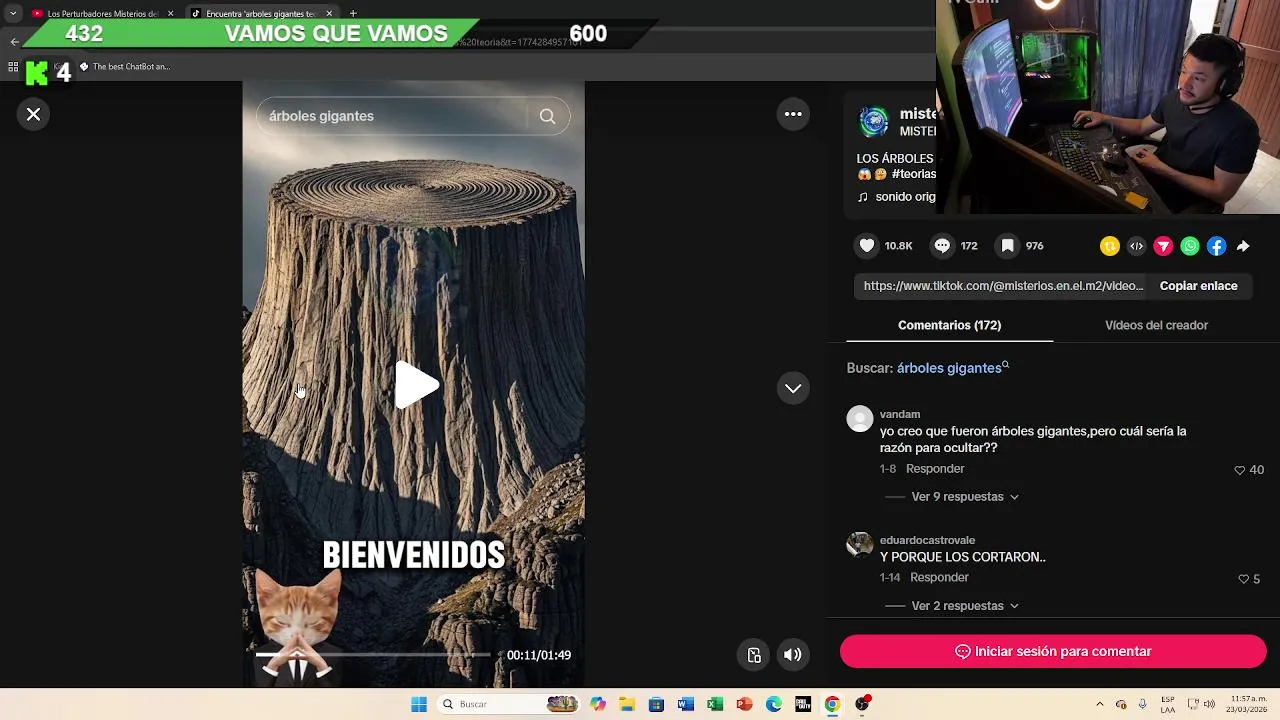Reply to vandam's comment
1280x720 pixels.
[x=935, y=469]
